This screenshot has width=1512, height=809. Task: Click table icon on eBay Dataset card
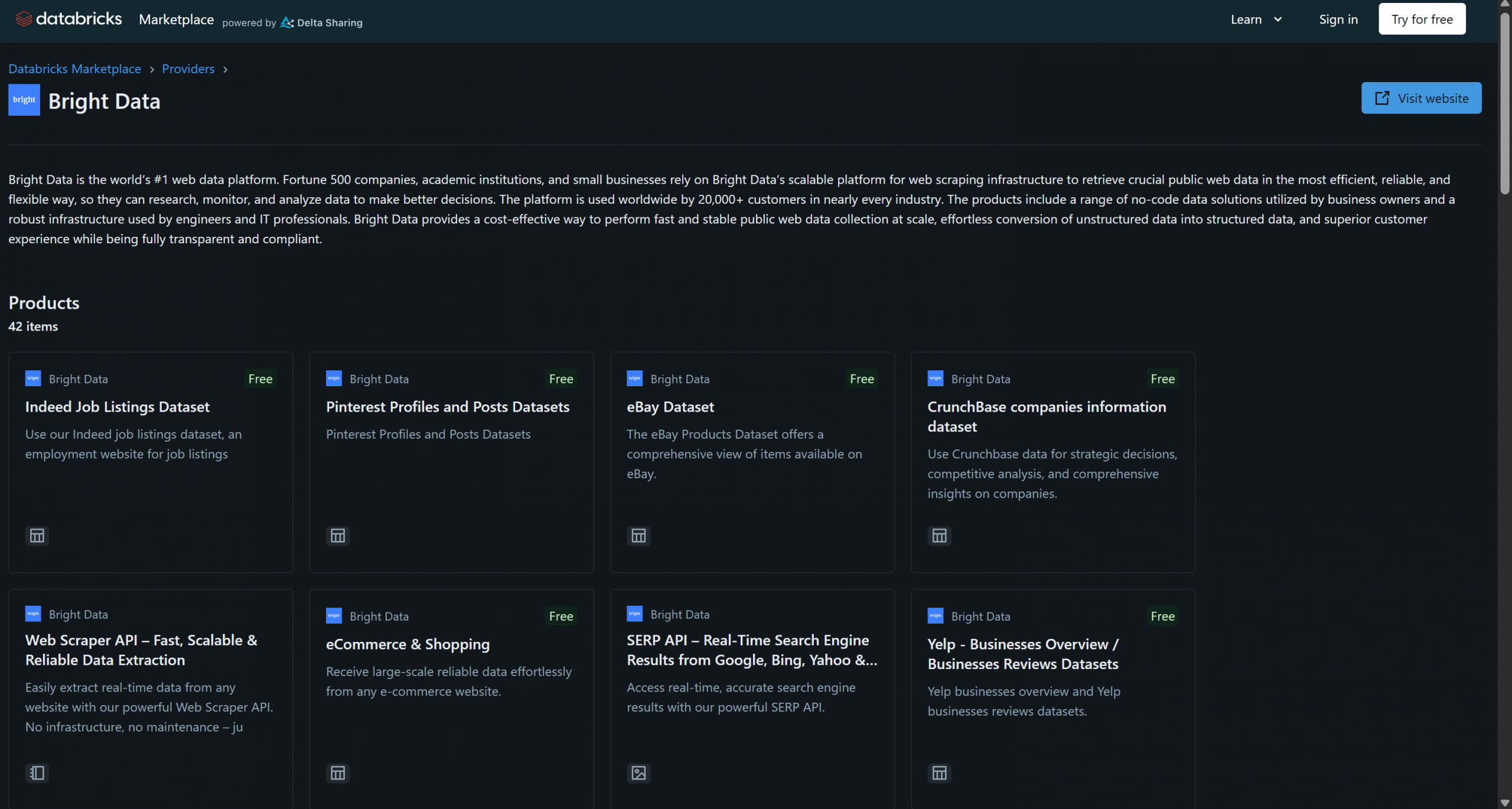(638, 536)
